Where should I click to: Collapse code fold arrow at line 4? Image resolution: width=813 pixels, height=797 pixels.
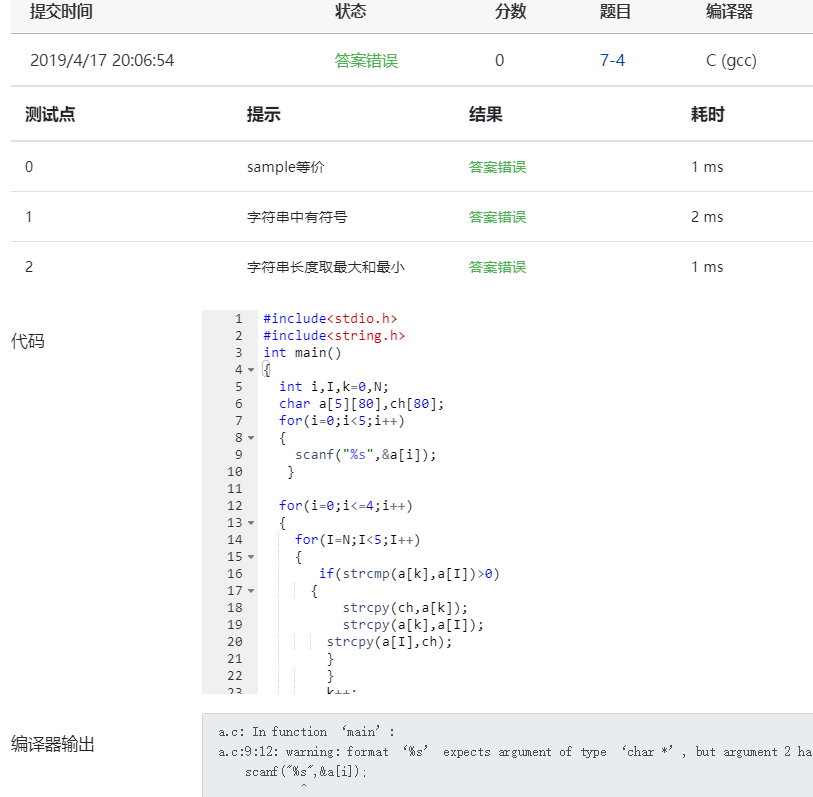251,370
